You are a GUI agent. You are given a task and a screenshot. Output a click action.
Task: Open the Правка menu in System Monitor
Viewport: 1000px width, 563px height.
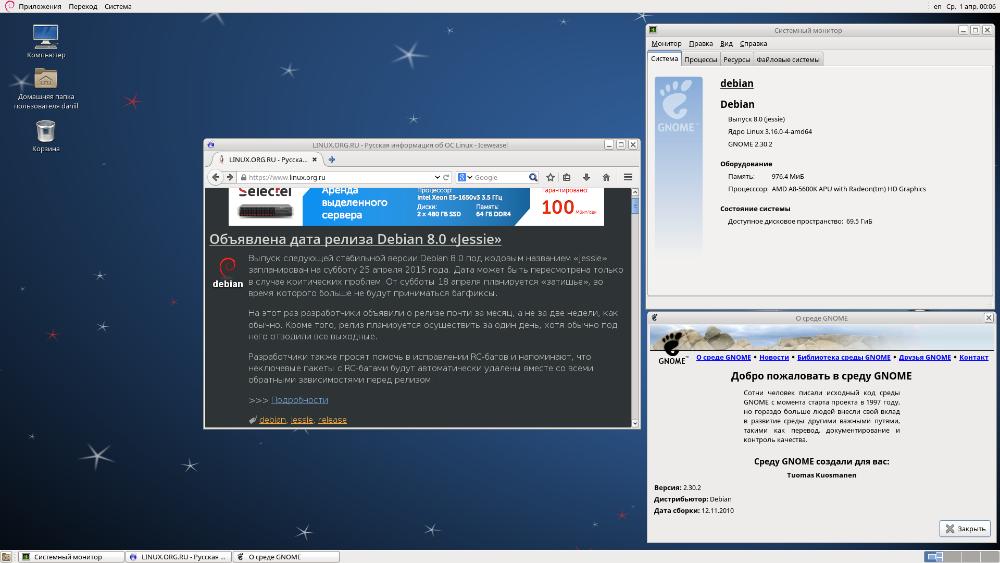click(x=700, y=43)
